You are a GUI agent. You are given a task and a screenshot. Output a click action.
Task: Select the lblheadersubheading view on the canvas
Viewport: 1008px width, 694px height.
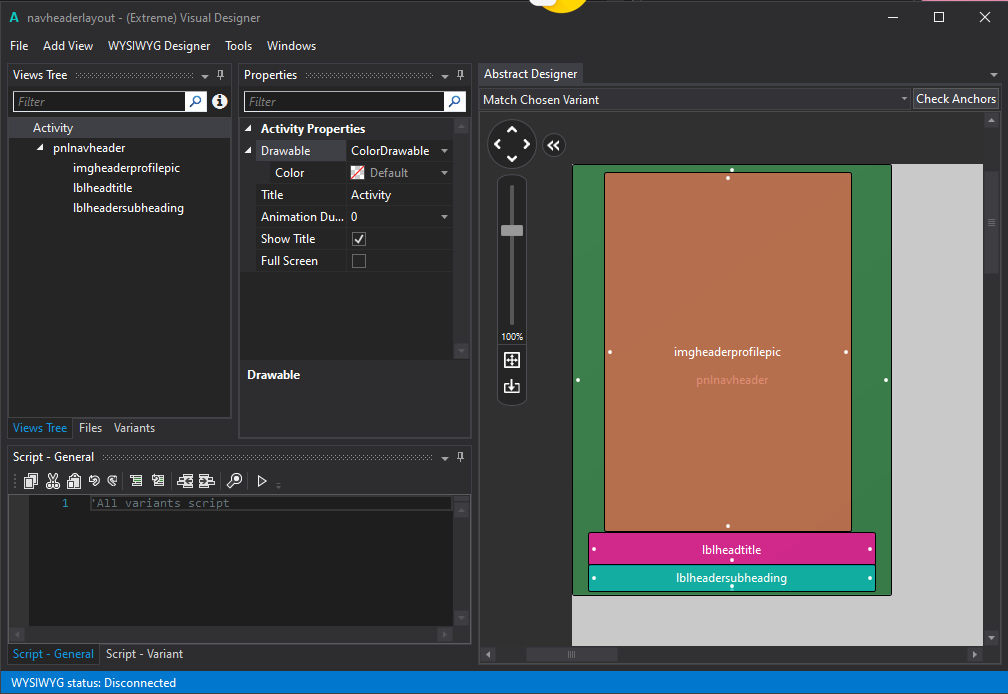point(732,578)
